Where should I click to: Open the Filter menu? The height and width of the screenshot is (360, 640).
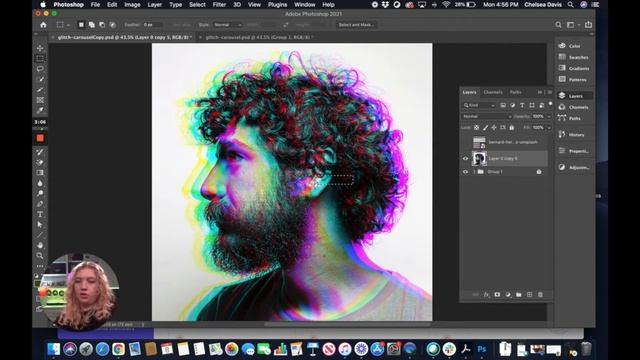click(219, 4)
